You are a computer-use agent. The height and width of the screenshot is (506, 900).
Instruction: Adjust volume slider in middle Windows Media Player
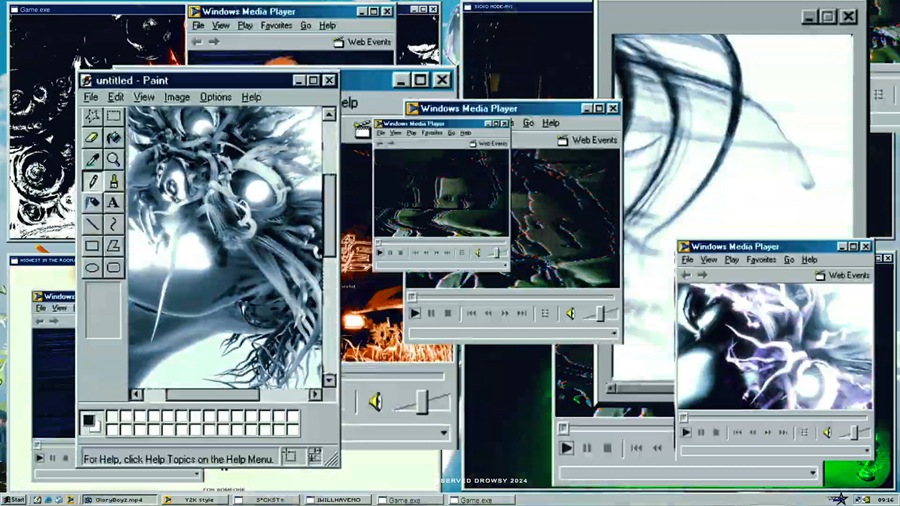point(600,313)
